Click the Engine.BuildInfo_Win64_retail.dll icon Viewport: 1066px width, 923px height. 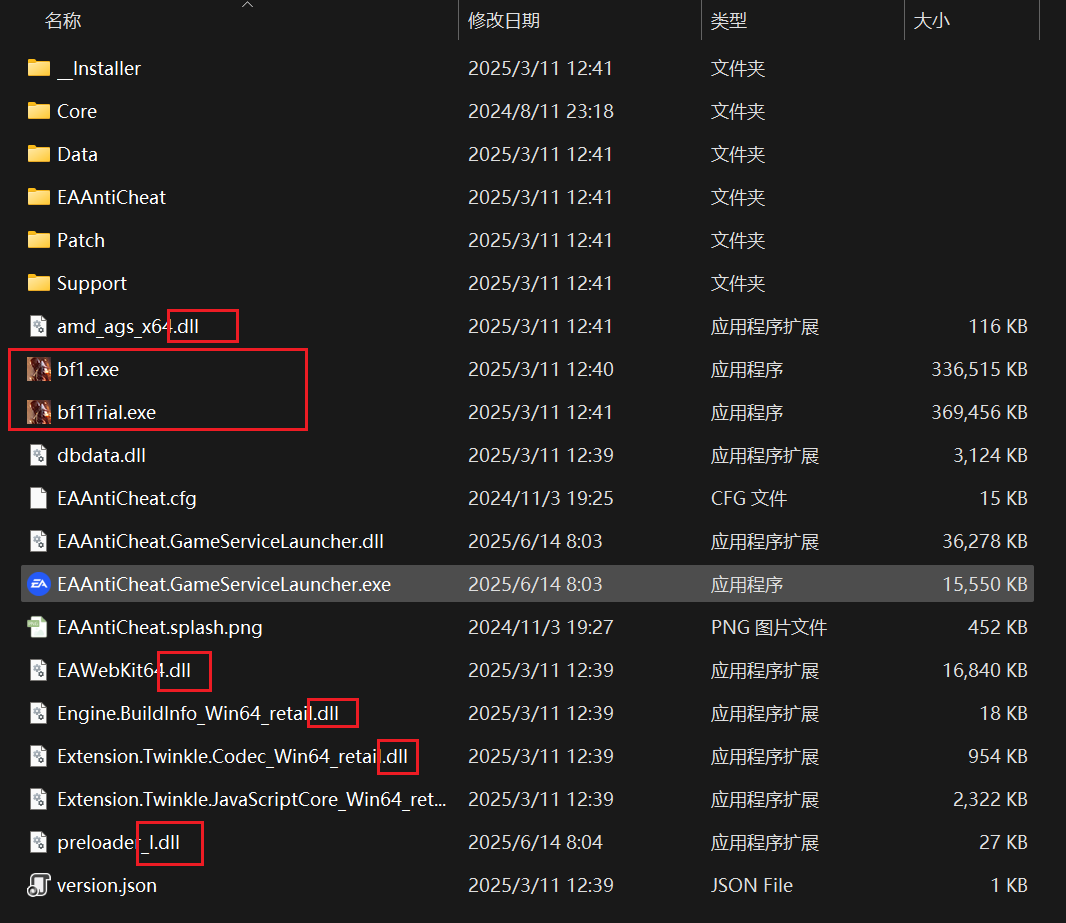point(39,713)
